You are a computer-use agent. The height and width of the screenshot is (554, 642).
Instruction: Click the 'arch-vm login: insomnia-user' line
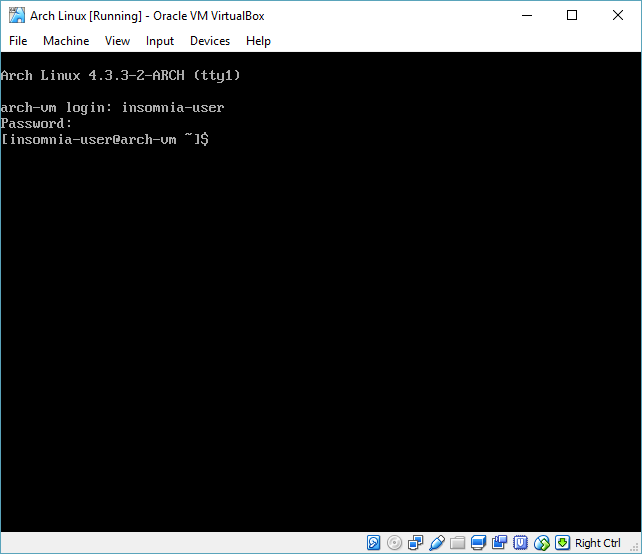(112, 107)
